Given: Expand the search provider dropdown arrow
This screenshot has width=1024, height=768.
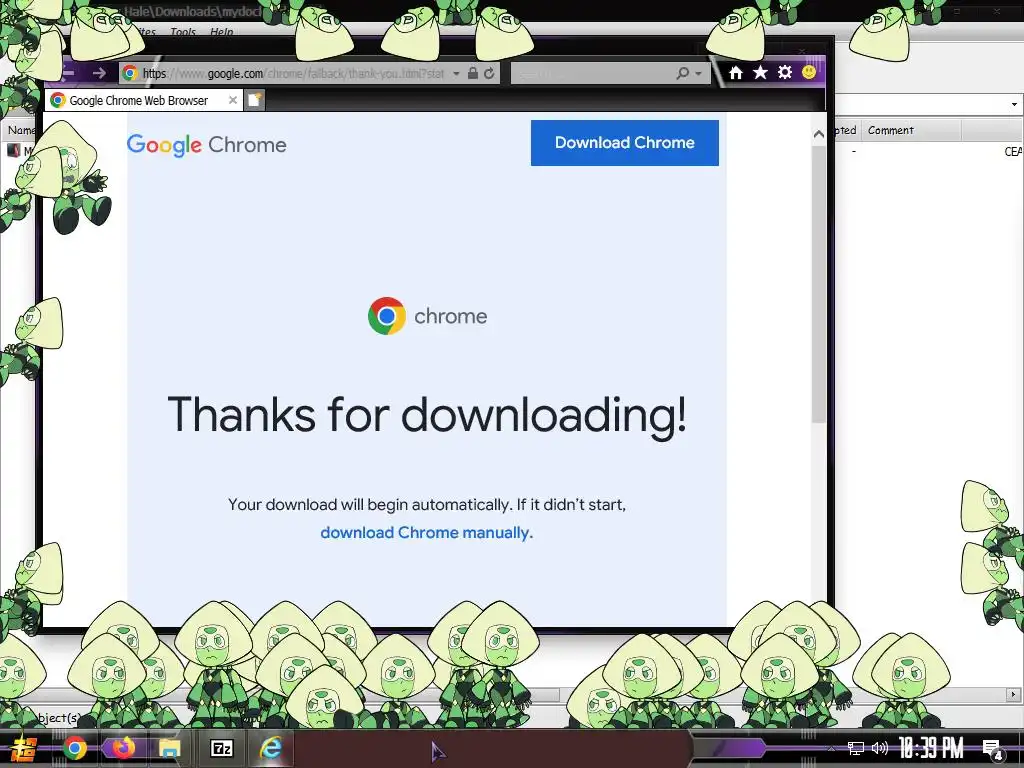Looking at the screenshot, I should pos(699,74).
